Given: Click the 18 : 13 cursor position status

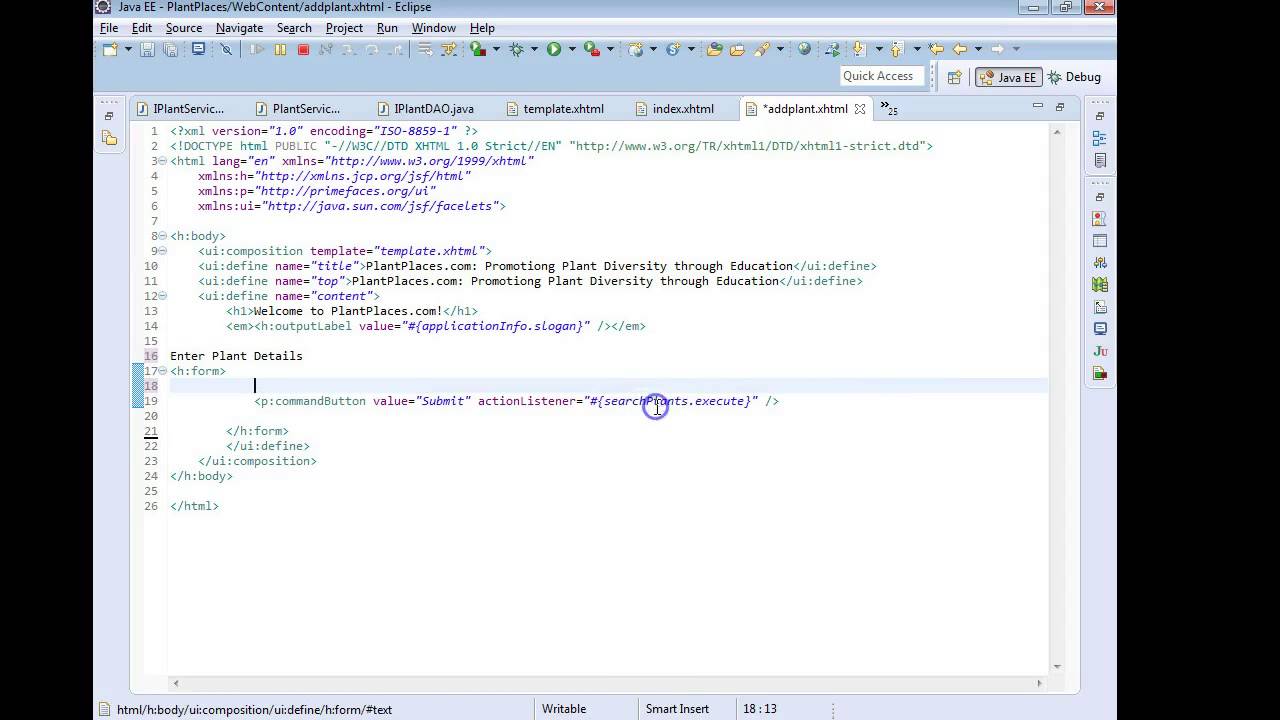Looking at the screenshot, I should 760,709.
